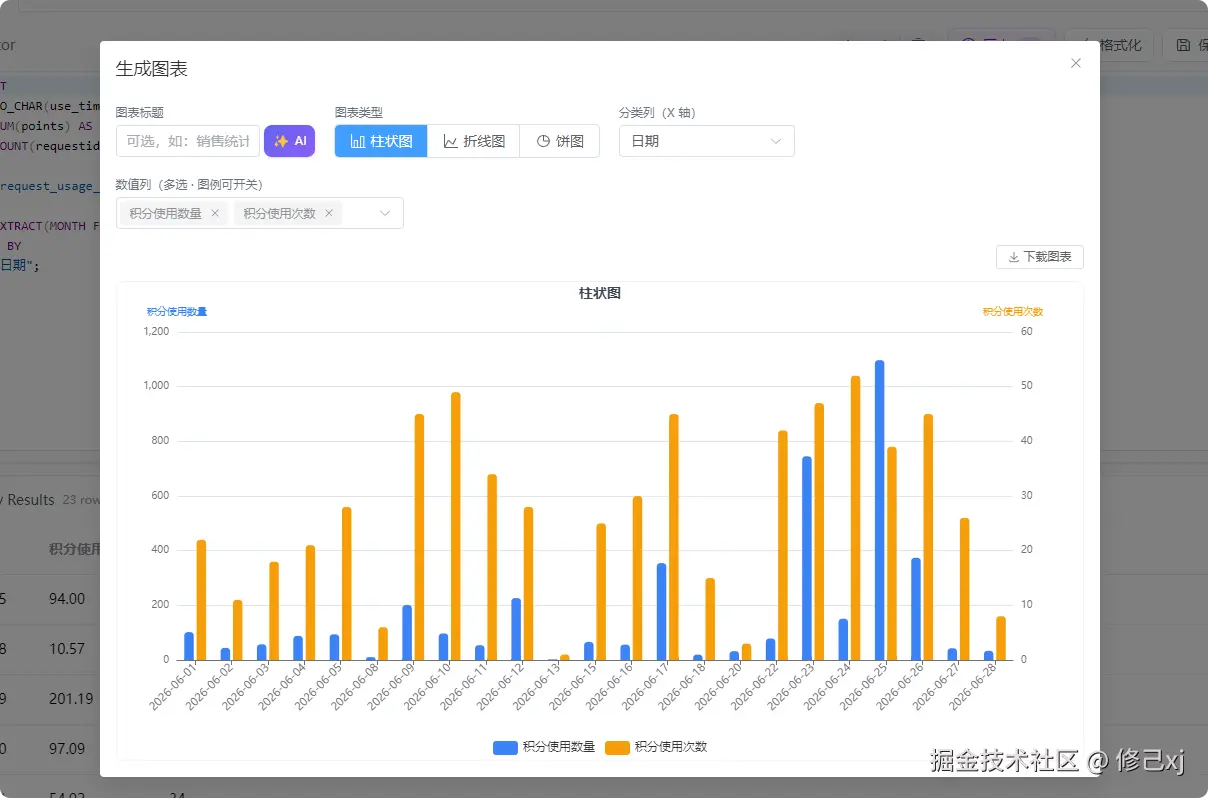Screen dimensions: 1208x798
Task: Click the orange legend color swatch
Action: point(617,747)
